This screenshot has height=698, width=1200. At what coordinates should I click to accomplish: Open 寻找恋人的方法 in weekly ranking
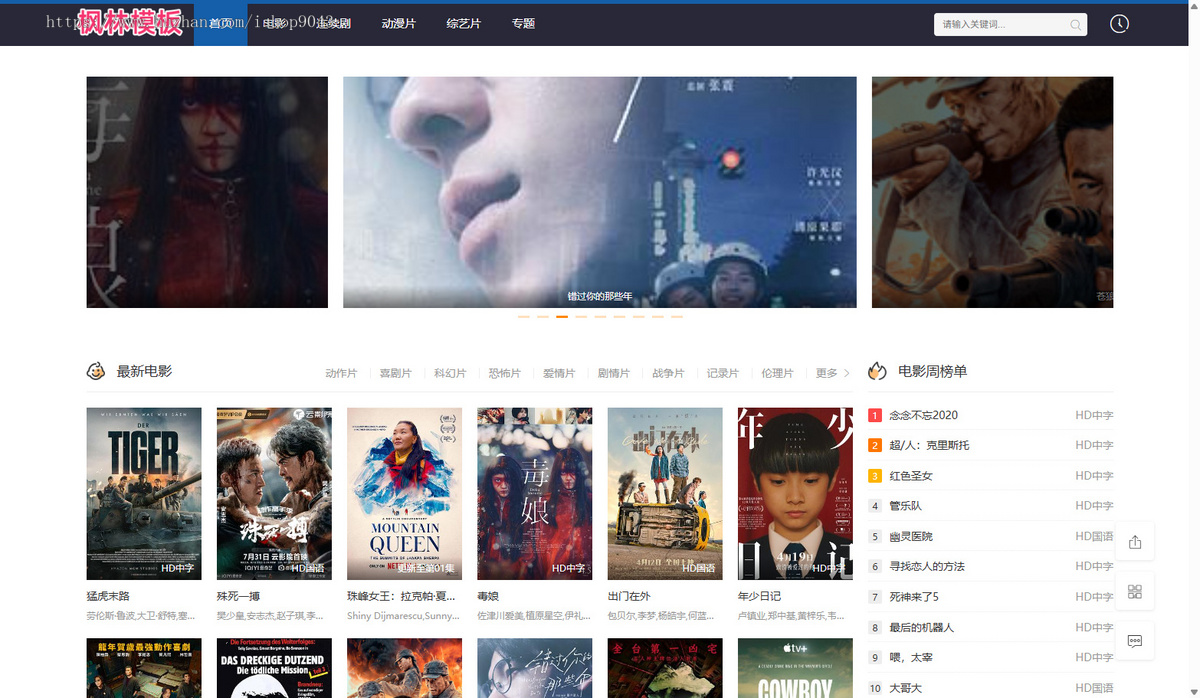[x=927, y=567]
